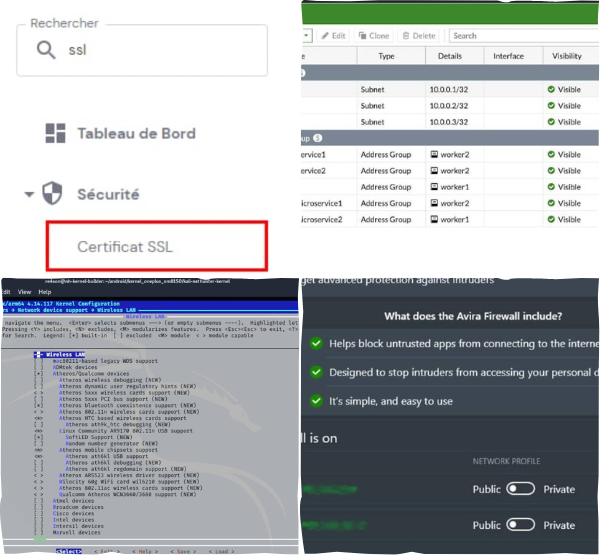Open the View menu in terminal

click(x=23, y=292)
